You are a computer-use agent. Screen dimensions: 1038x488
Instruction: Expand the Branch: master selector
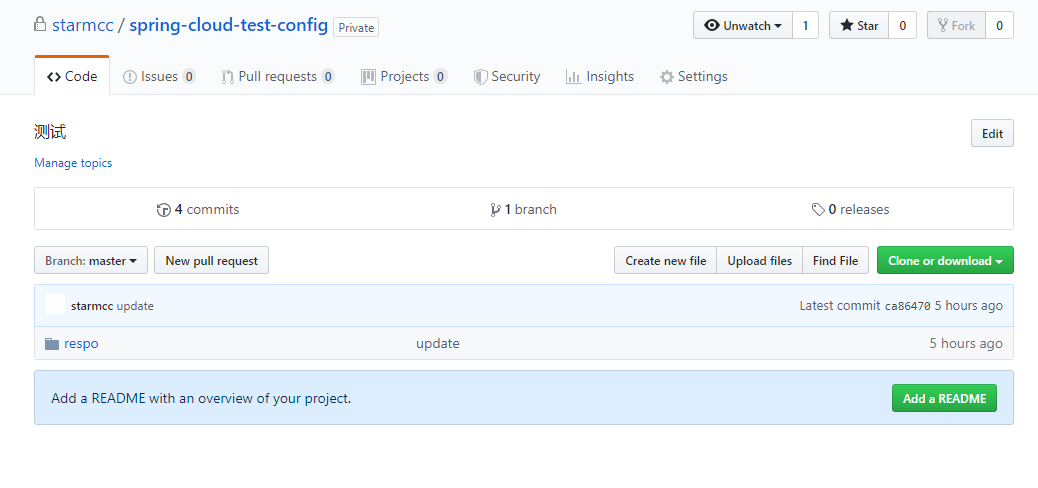[91, 260]
